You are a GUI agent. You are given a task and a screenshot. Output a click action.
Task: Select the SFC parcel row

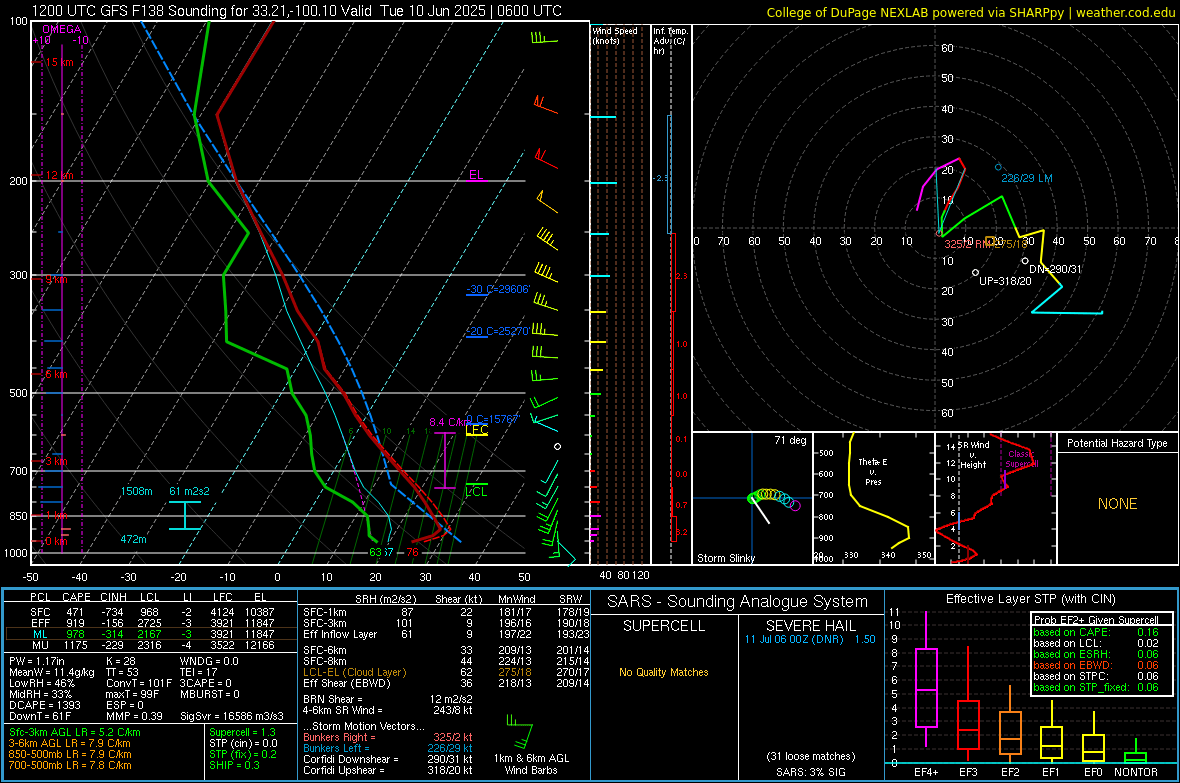(152, 612)
